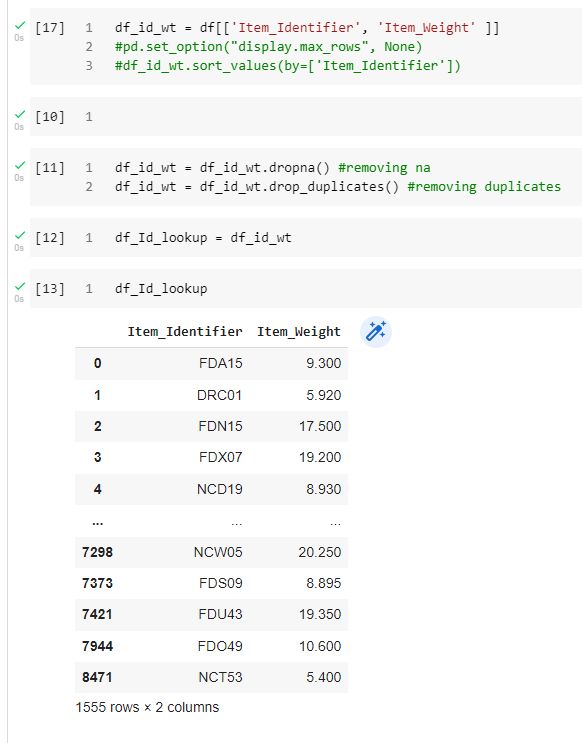582x743 pixels.
Task: Click the NCW05 table cell
Action: [x=218, y=552]
